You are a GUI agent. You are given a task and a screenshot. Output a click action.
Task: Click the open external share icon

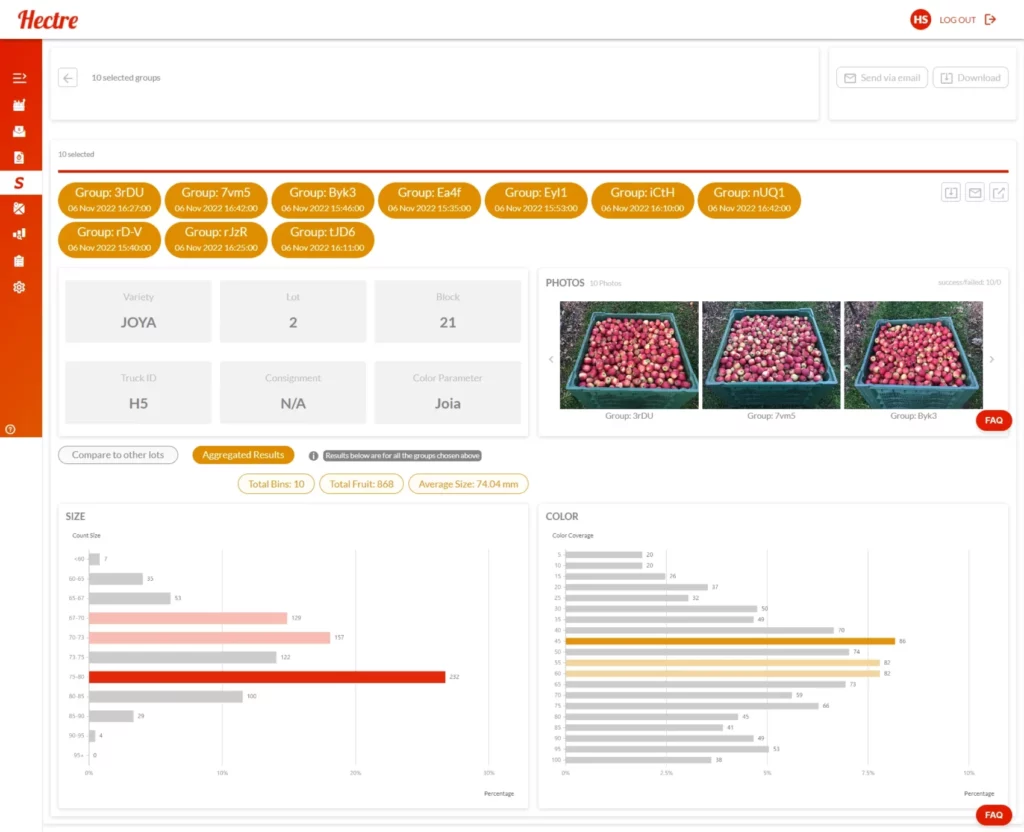pos(998,193)
